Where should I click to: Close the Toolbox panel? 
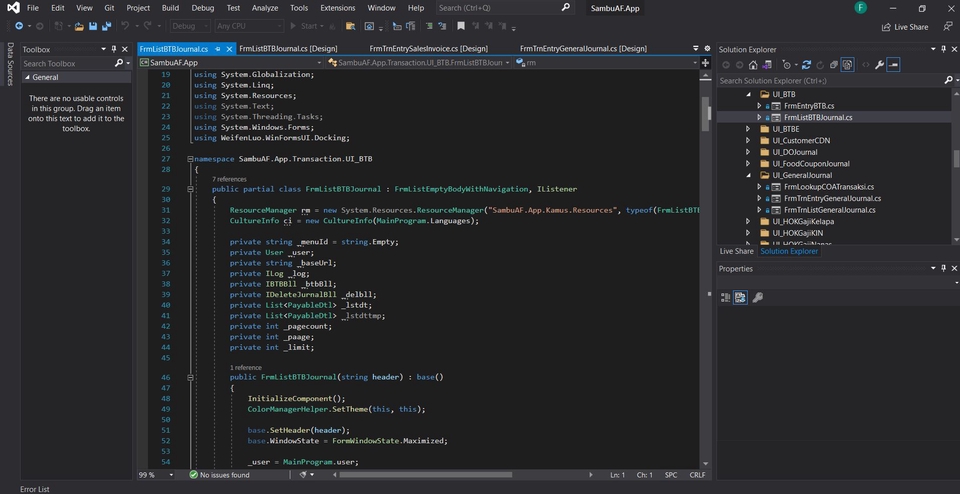125,49
